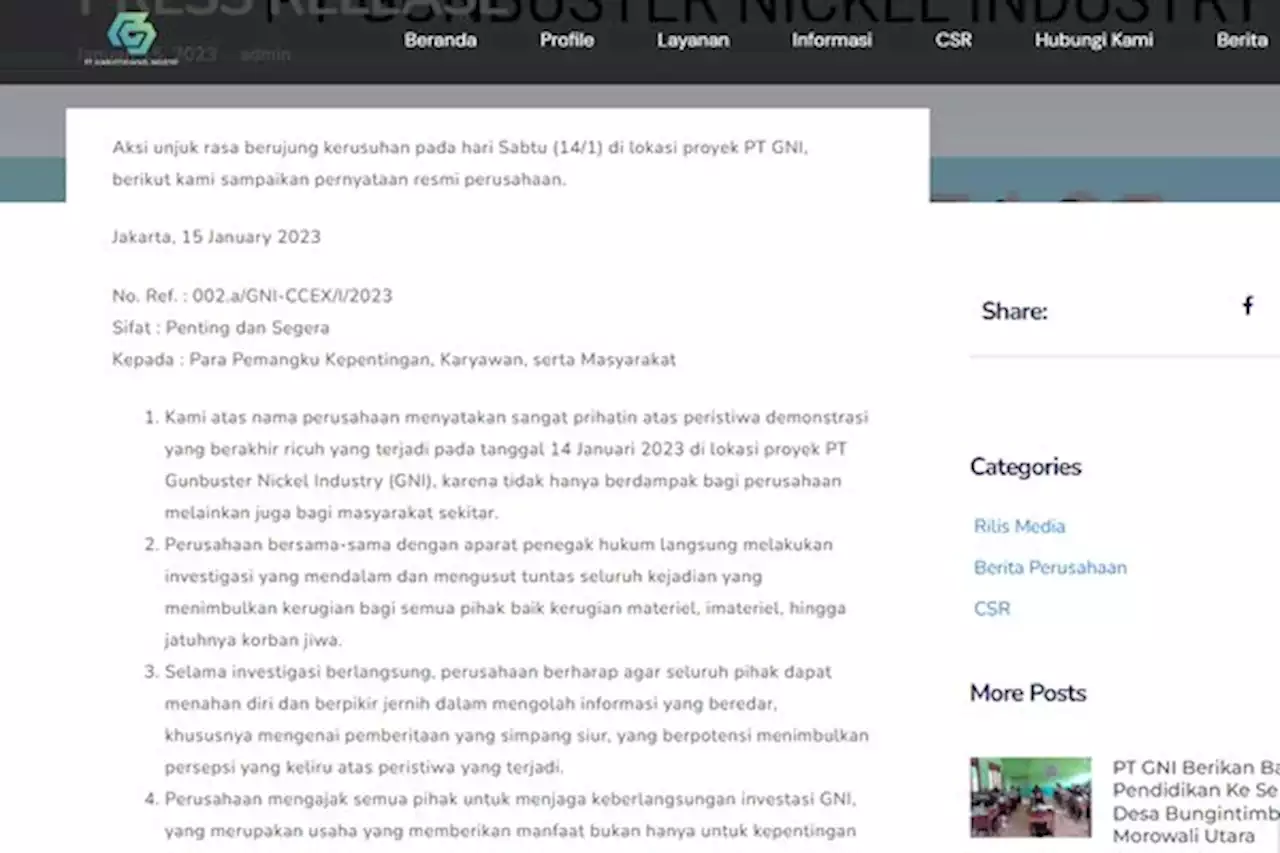Image resolution: width=1280 pixels, height=853 pixels.
Task: Click the admin author link
Action: pos(265,54)
